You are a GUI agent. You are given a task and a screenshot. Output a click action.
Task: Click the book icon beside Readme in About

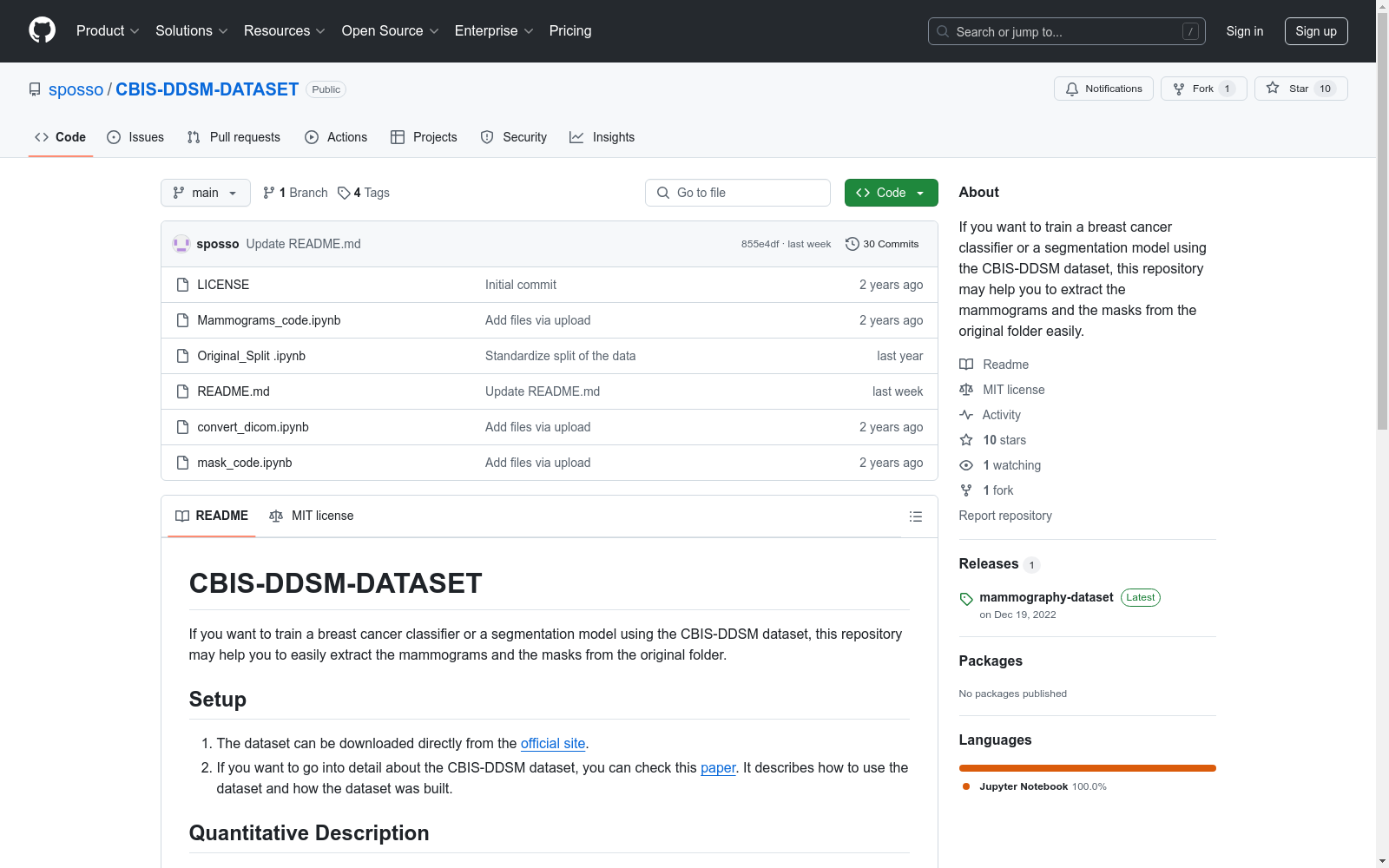[966, 365]
